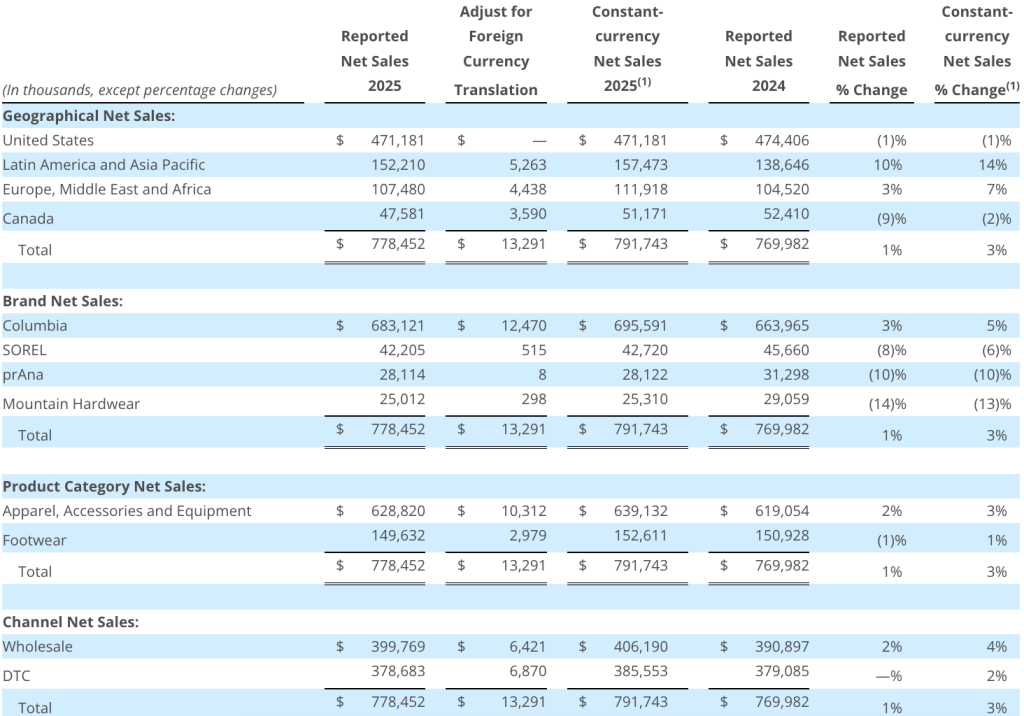Select Columbia 2024 value 663,965
Viewport: 1024px width, 716px height.
point(782,325)
